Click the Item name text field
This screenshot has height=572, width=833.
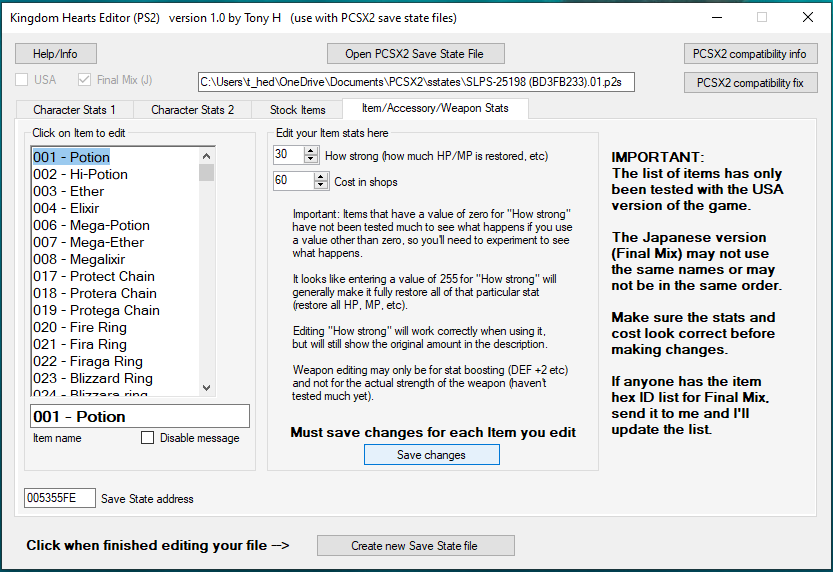[137, 416]
